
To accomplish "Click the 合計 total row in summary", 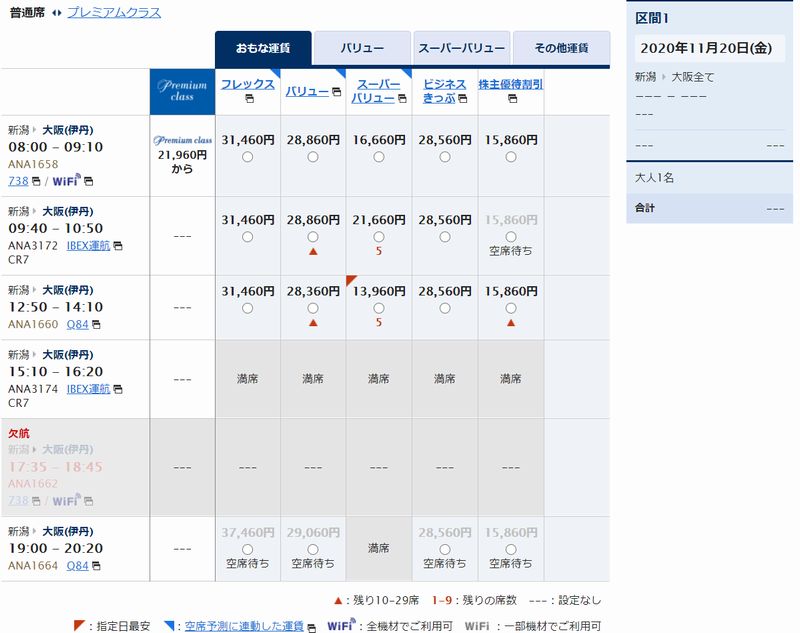I will click(710, 208).
